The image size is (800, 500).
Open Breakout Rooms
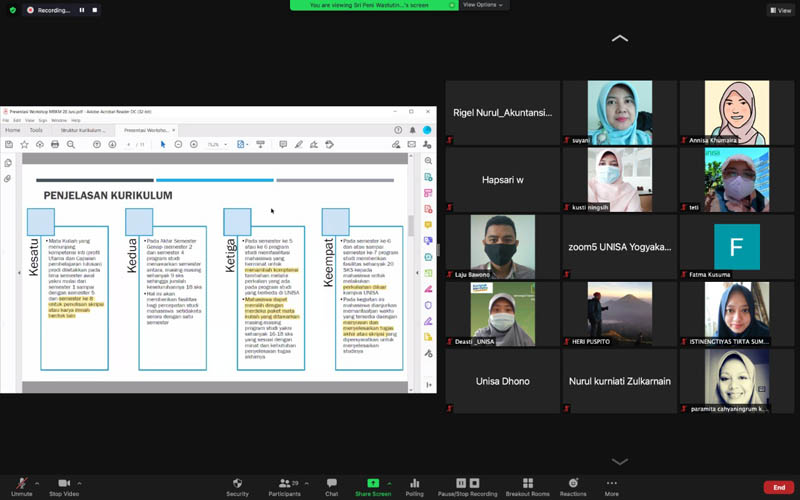(x=528, y=487)
